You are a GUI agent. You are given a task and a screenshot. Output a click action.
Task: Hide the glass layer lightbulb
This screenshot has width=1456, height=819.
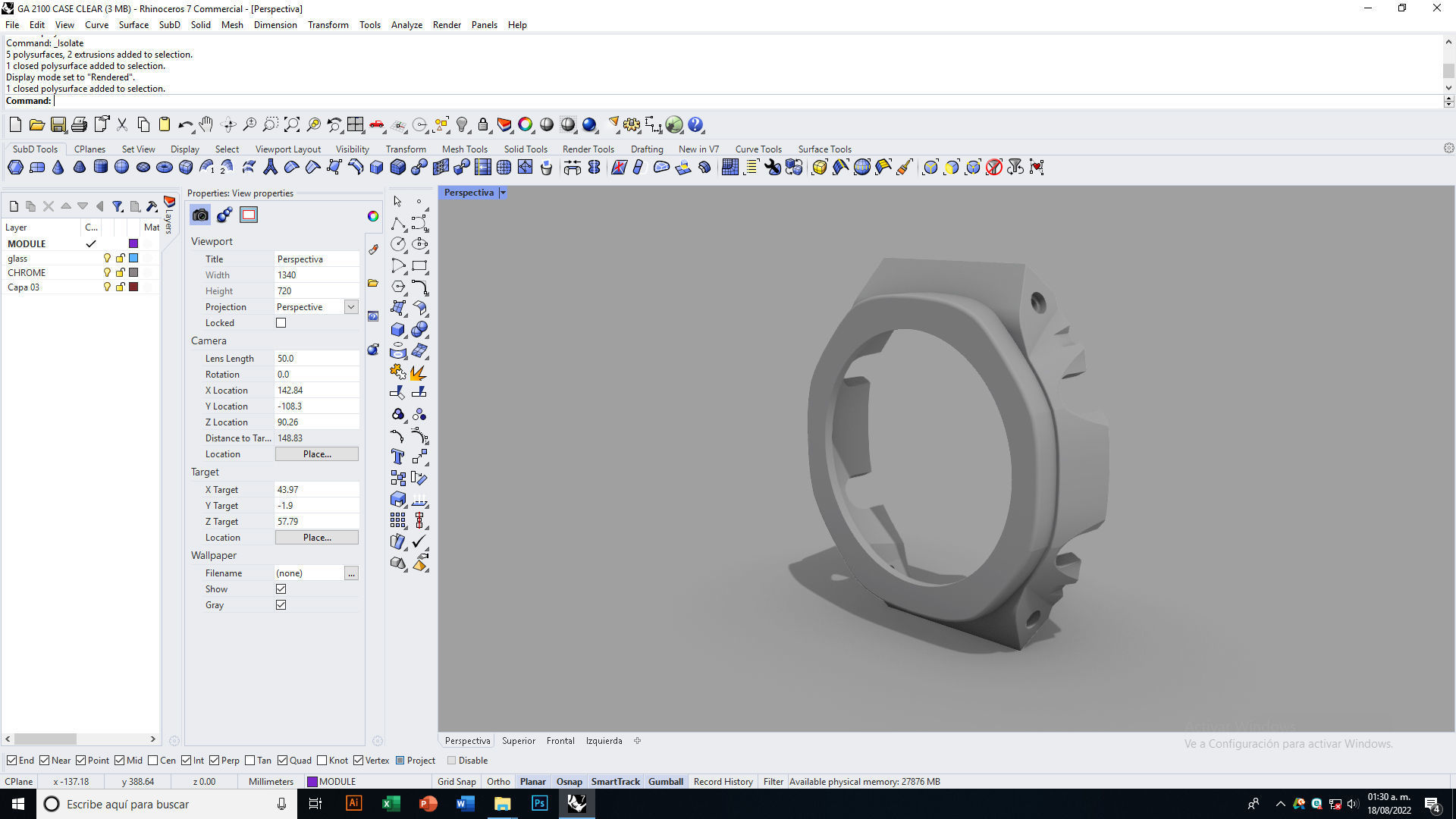point(107,259)
